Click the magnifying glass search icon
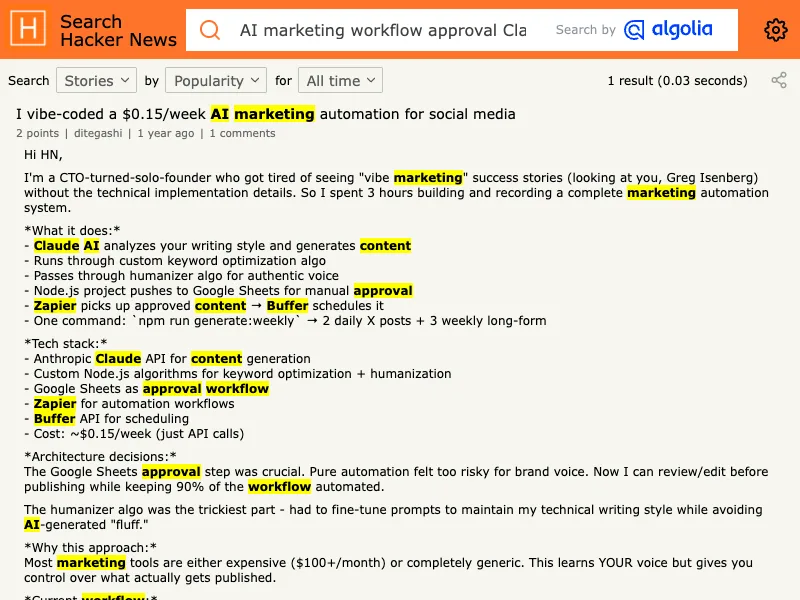Image resolution: width=800 pixels, height=600 pixels. (210, 30)
